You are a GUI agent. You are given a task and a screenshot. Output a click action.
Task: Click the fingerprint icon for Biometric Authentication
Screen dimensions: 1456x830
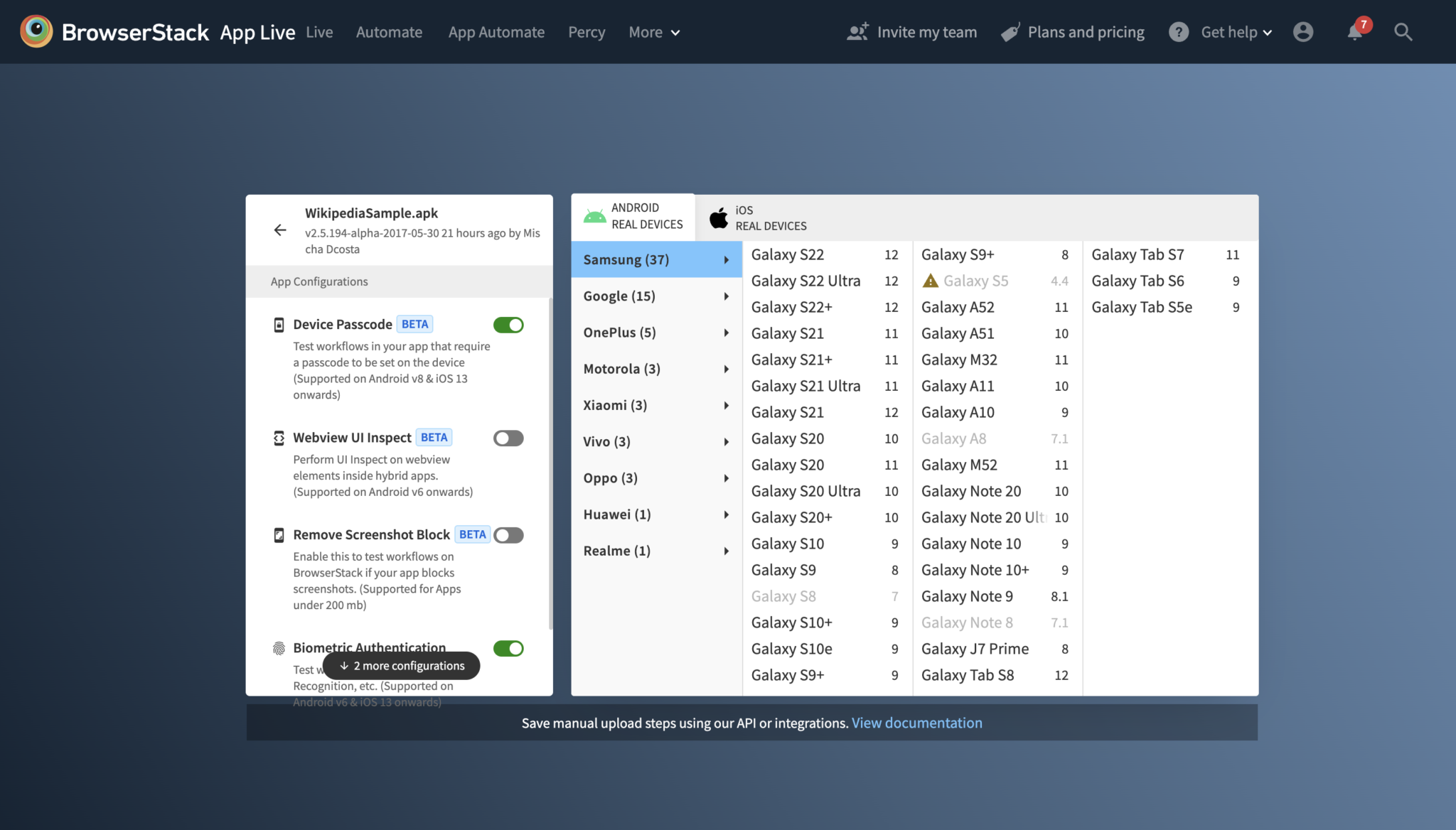coord(278,647)
